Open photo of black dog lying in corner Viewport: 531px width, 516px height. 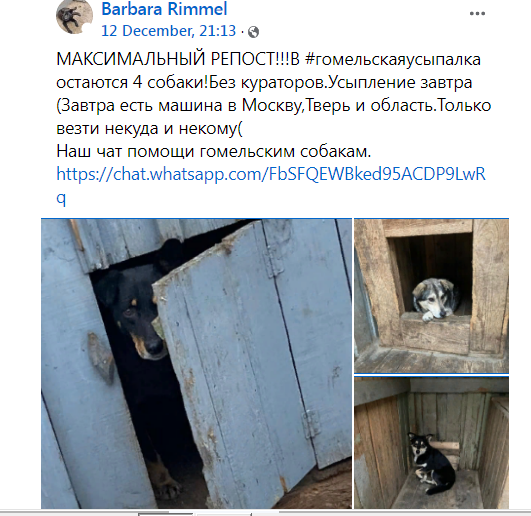pyautogui.click(x=431, y=443)
